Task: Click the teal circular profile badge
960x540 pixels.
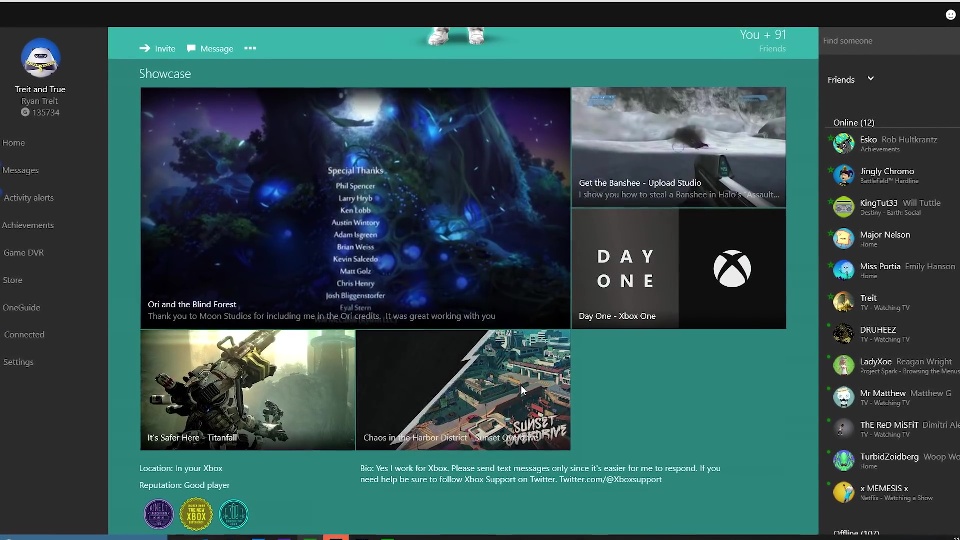Action: 233,514
